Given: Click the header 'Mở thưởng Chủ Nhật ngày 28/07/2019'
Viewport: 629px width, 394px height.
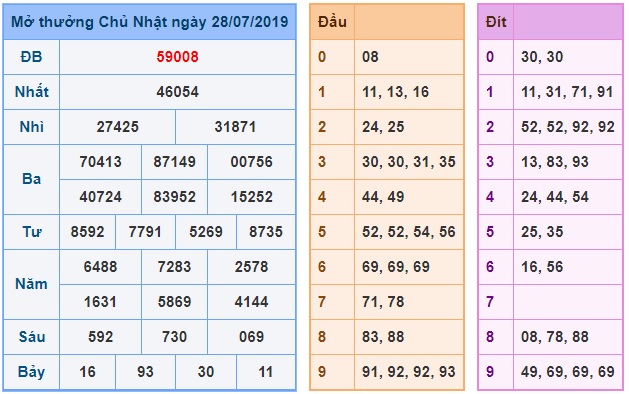Looking at the screenshot, I should click(x=150, y=22).
